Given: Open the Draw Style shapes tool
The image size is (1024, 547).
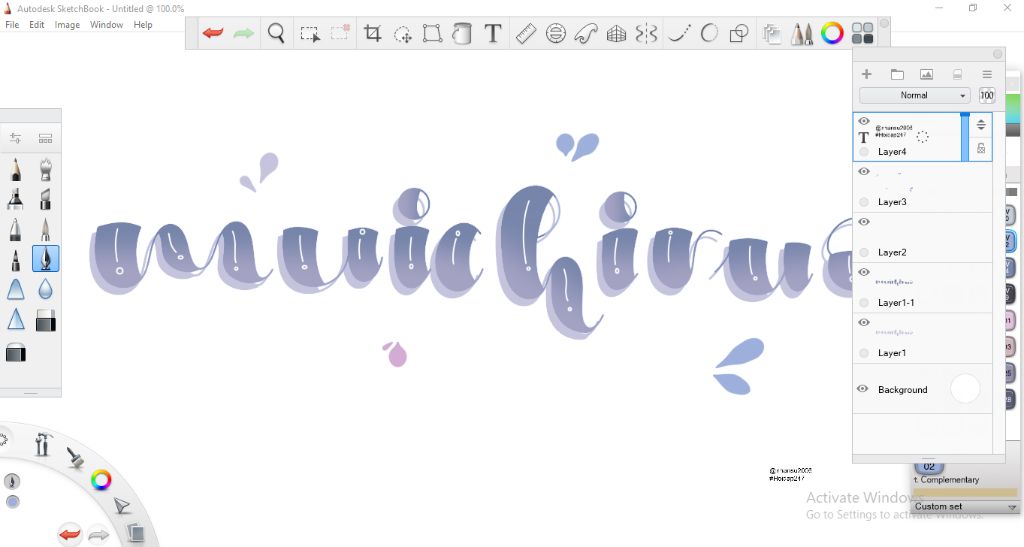Looking at the screenshot, I should tap(739, 33).
